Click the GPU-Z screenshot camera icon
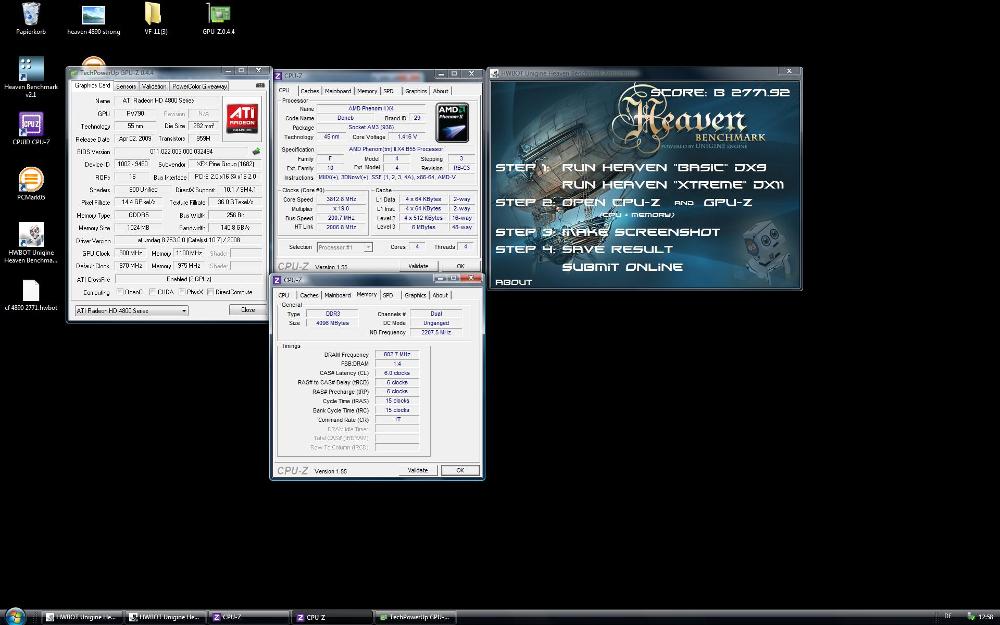Screen dimensions: 1000x625 pos(260,85)
